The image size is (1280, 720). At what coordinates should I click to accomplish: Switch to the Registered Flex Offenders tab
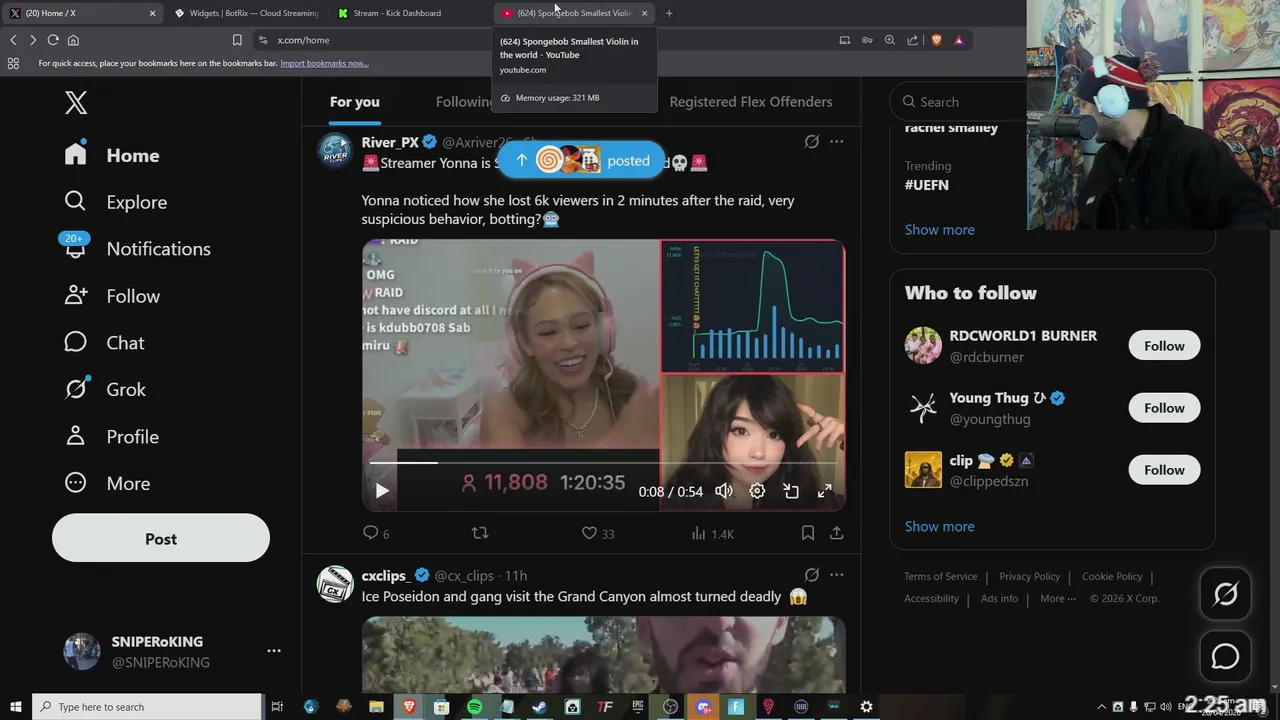tap(750, 102)
